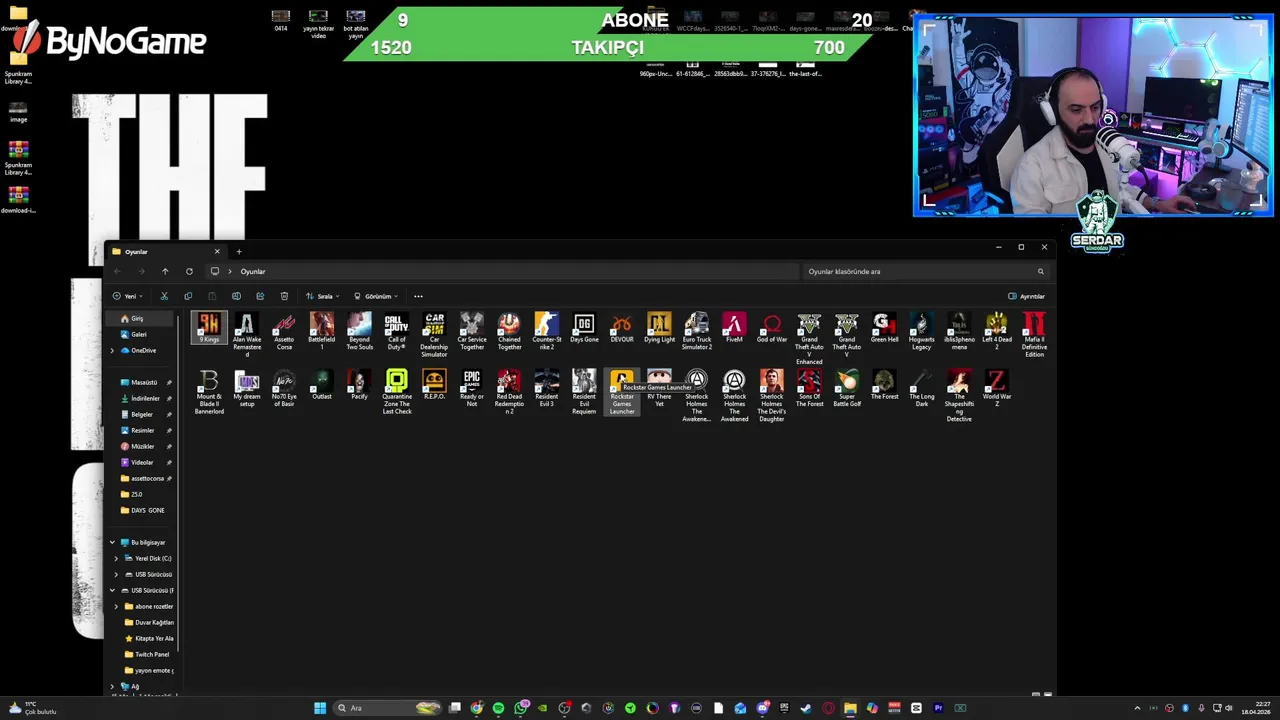Image resolution: width=1280 pixels, height=720 pixels.
Task: Select Mafia II Definitive Edition shortcut
Action: coord(1034,335)
